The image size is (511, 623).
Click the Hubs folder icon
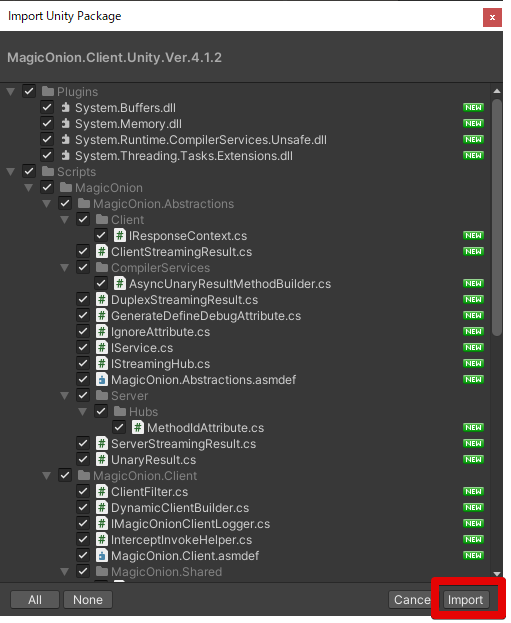(120, 412)
